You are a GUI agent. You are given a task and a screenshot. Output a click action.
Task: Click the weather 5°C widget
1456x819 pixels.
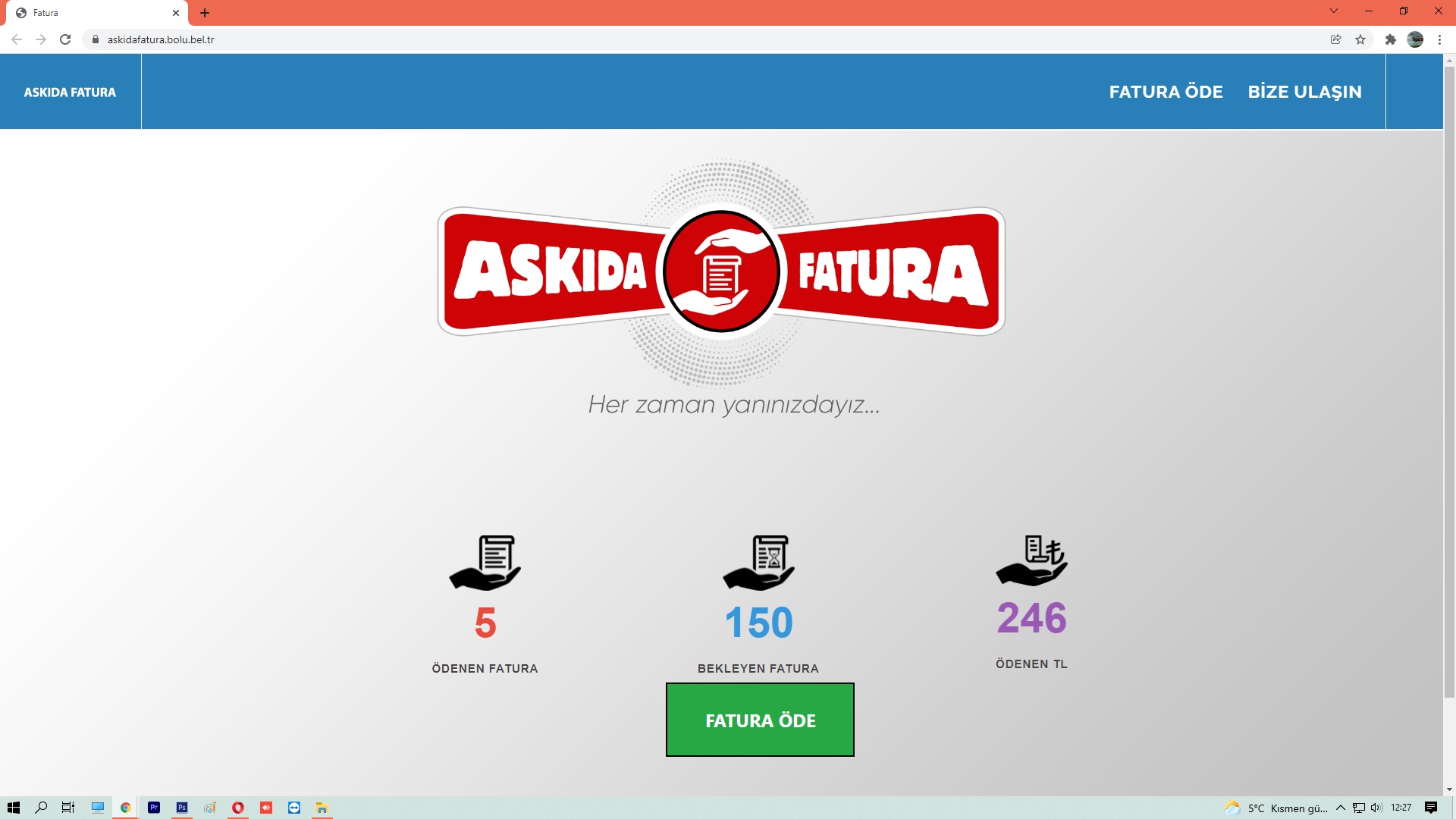(1277, 808)
